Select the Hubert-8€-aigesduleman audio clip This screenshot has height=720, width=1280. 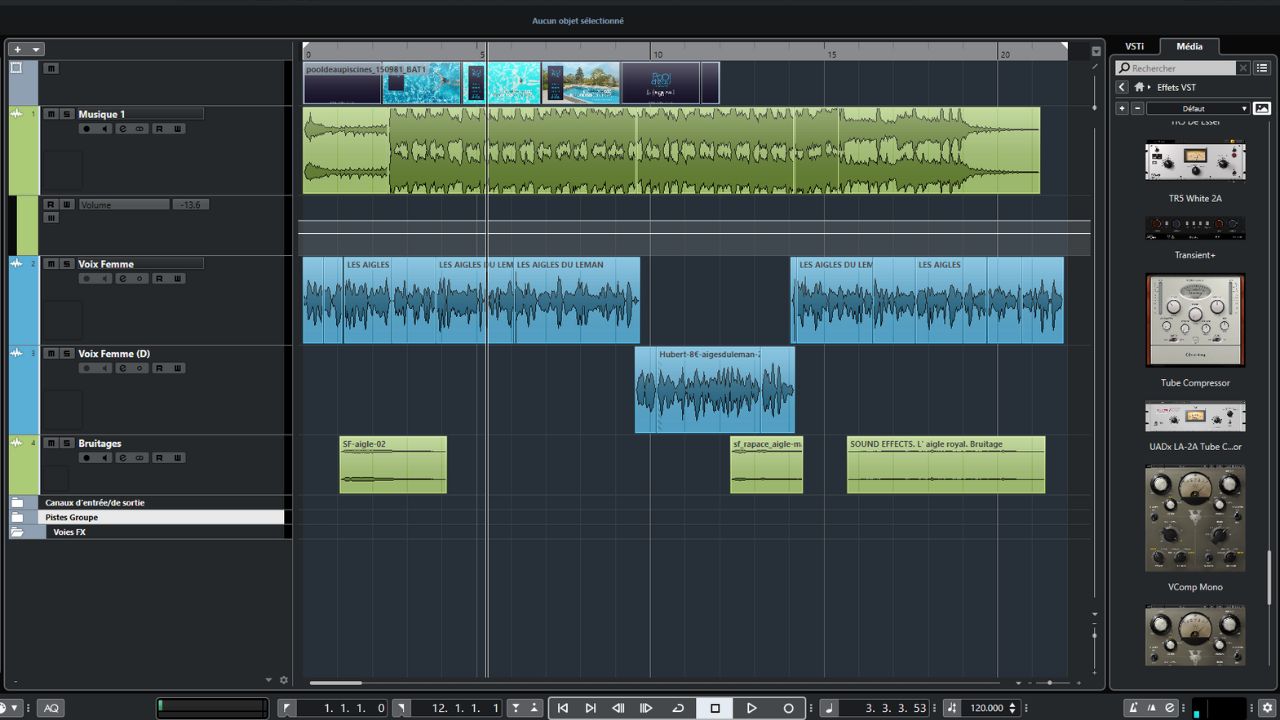715,390
